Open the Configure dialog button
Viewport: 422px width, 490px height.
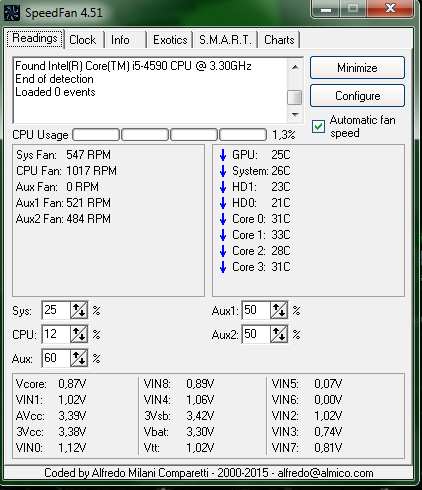(x=357, y=96)
